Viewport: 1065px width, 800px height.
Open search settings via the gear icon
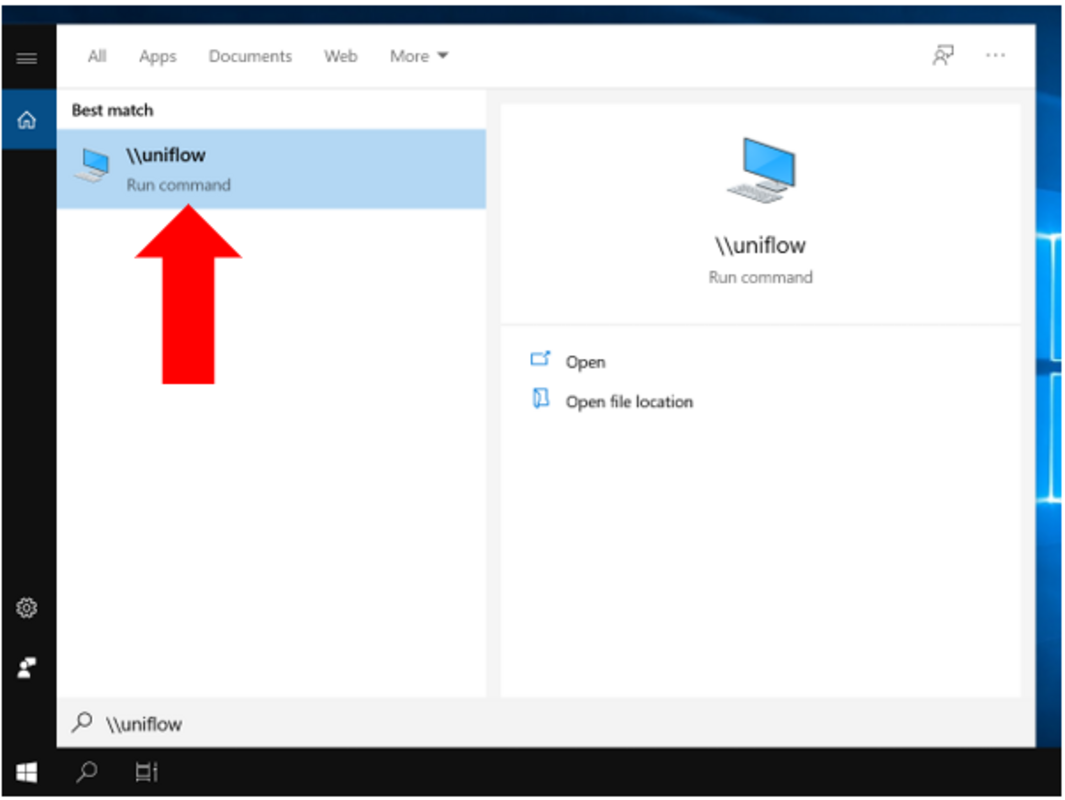(x=27, y=608)
